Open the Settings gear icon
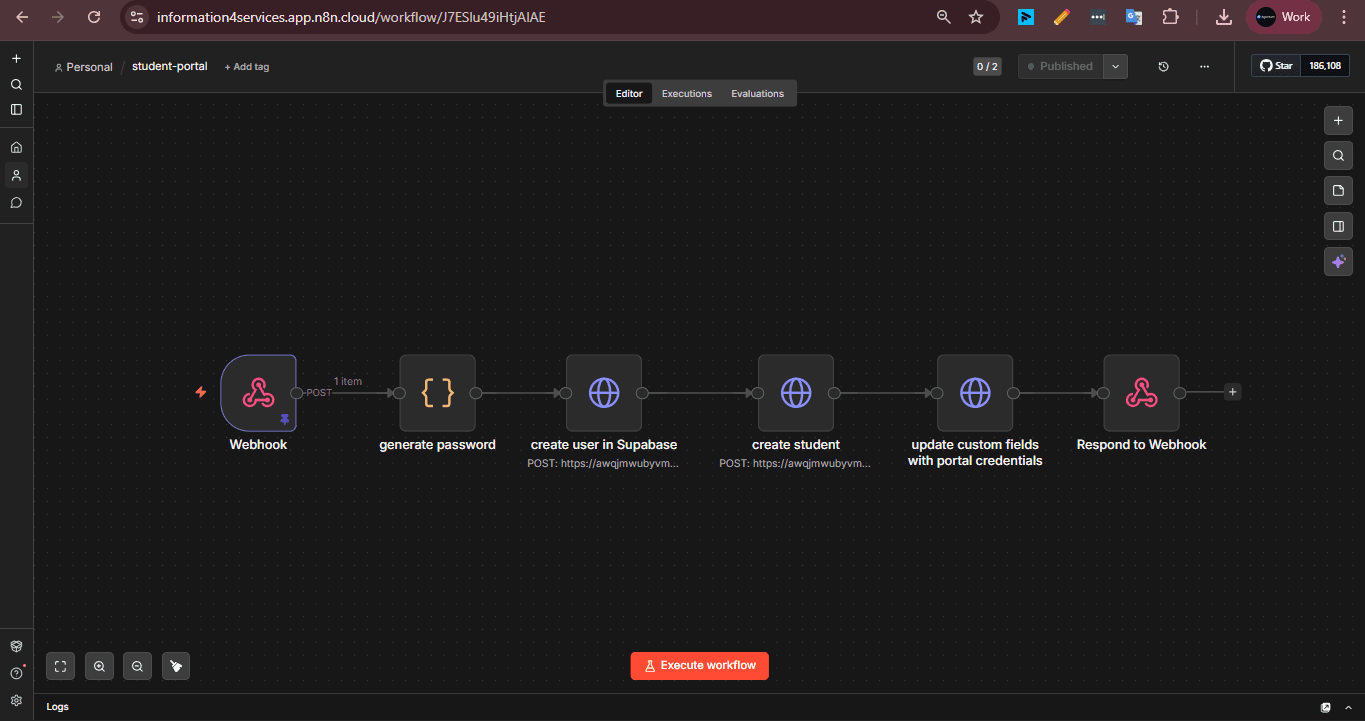 tap(16, 700)
